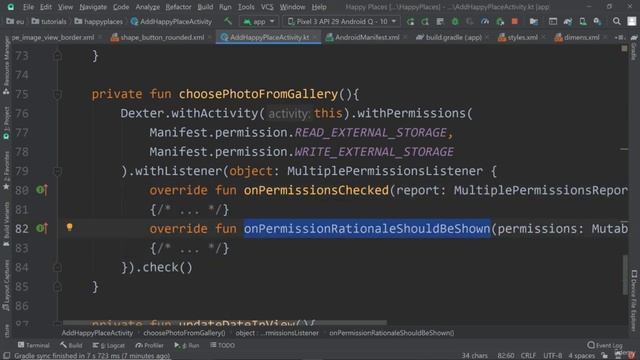Screen dimensions: 640x360
Task: Open the Device File Explorer side panel
Action: [x=634, y=300]
